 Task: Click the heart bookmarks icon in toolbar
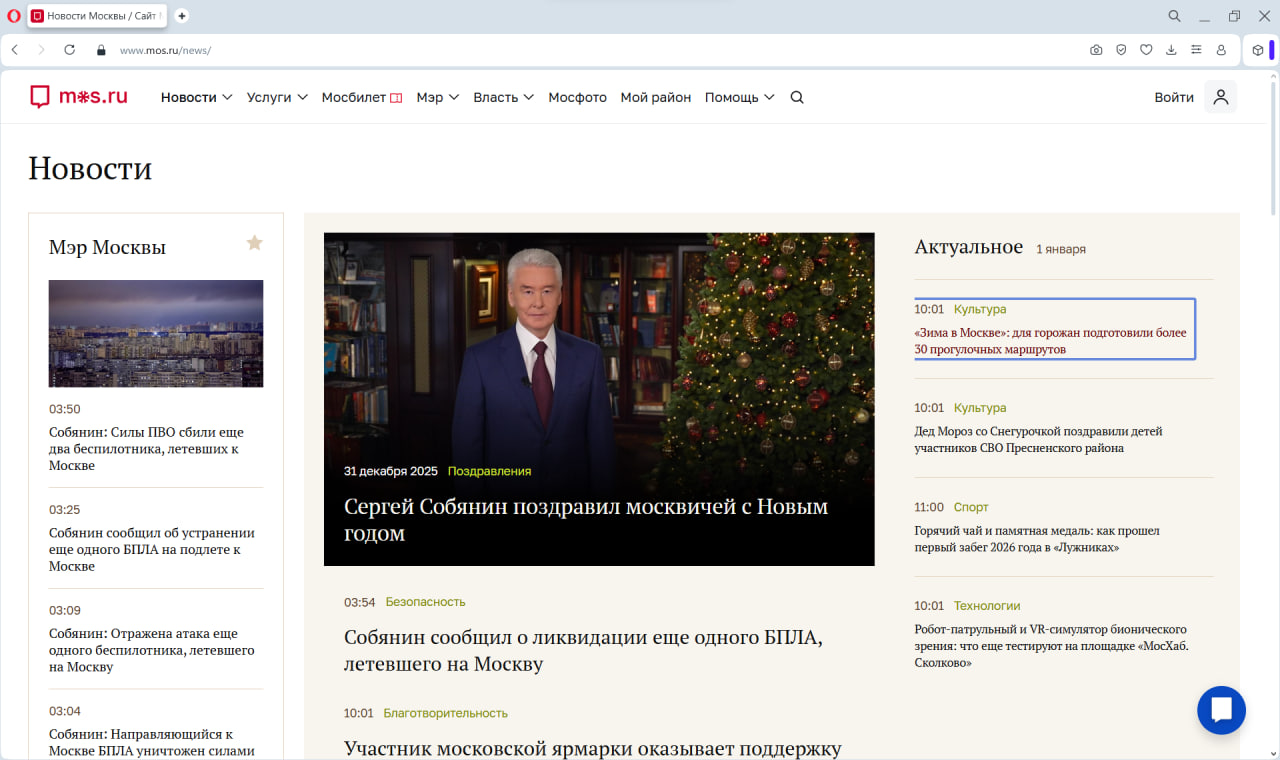coord(1146,49)
